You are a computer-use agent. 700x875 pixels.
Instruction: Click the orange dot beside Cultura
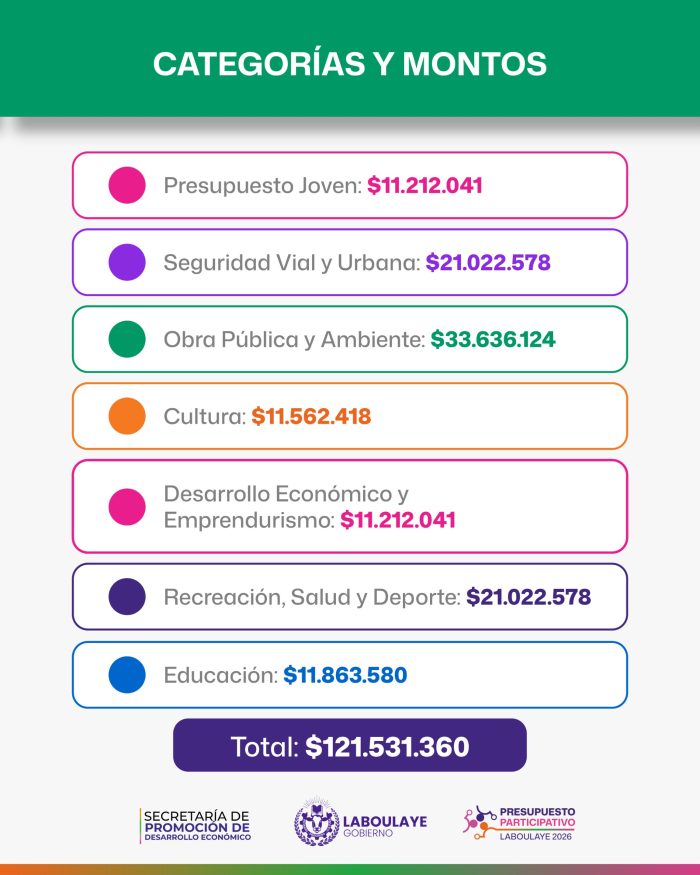[x=127, y=416]
